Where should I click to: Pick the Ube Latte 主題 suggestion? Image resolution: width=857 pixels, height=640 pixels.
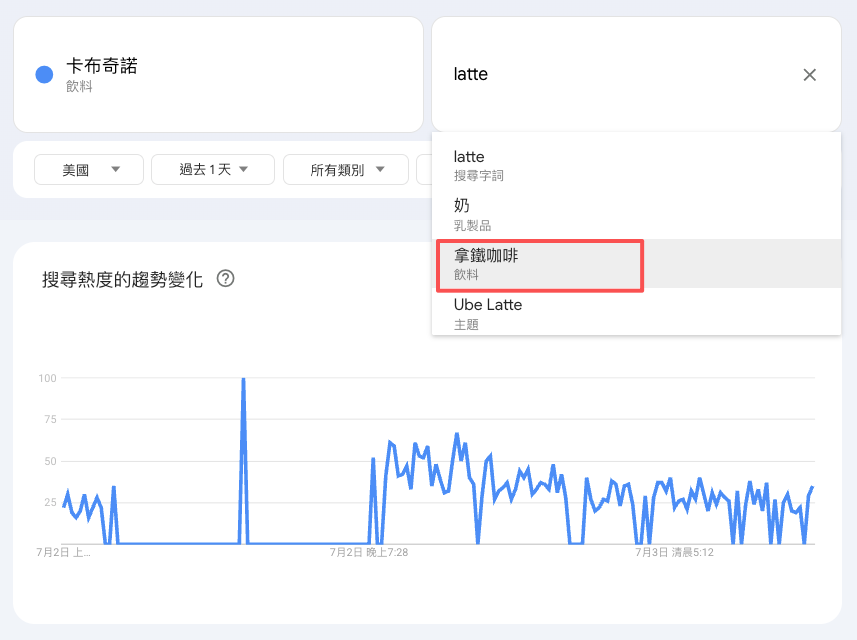click(x=636, y=312)
